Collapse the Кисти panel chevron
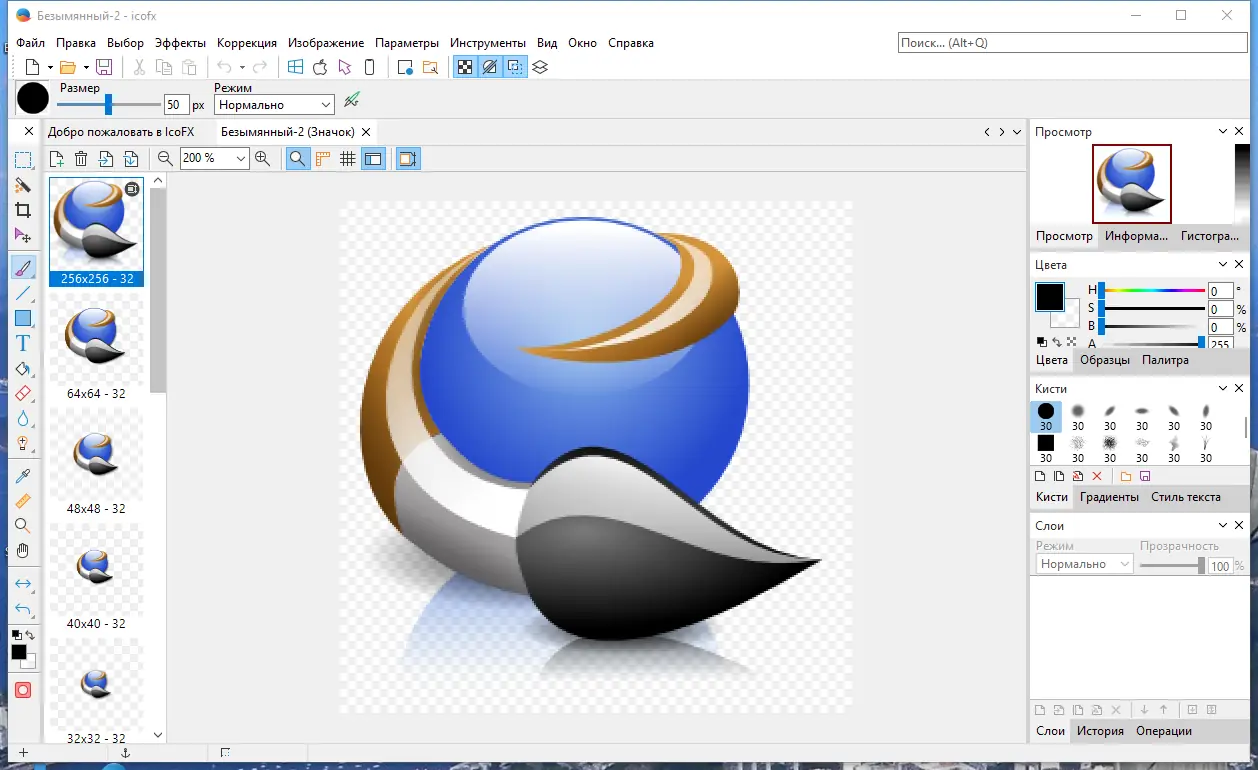Image resolution: width=1258 pixels, height=770 pixels. click(x=1223, y=389)
